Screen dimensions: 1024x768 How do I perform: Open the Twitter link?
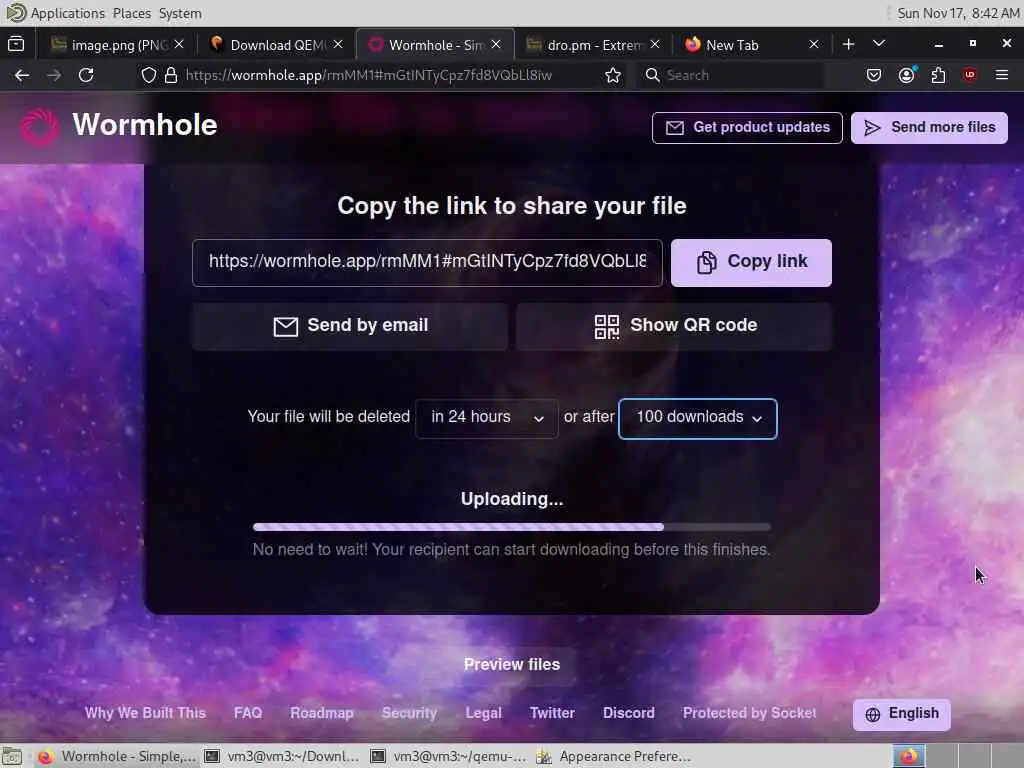552,713
